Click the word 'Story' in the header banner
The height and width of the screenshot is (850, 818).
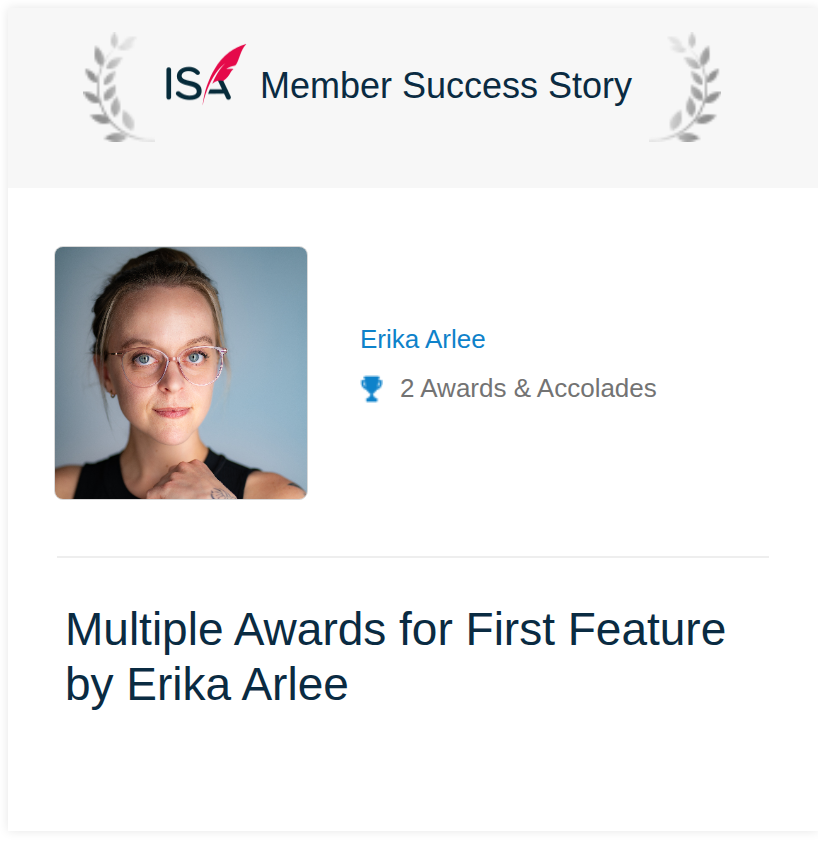[590, 87]
